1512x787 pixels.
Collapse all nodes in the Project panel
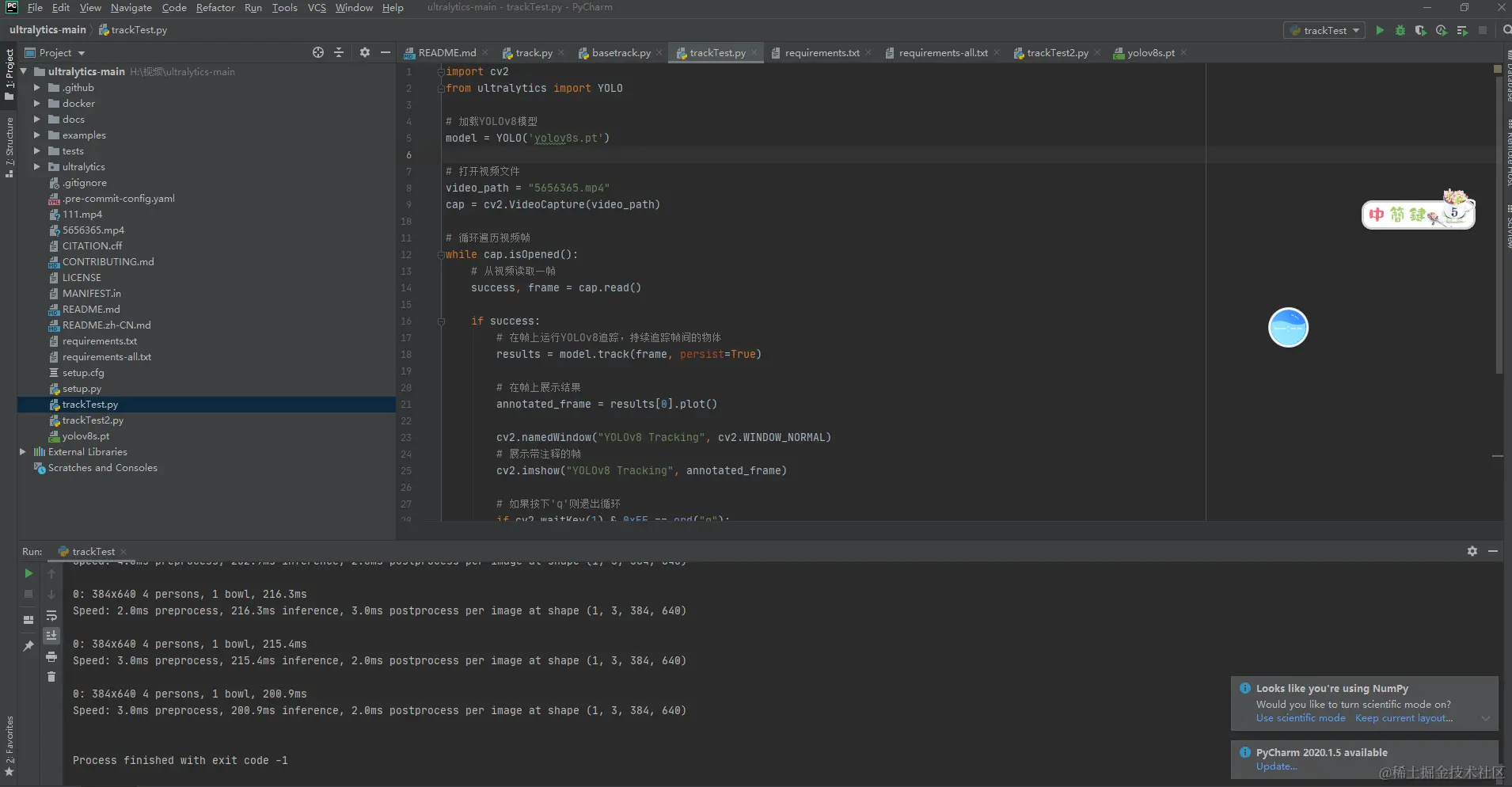[x=339, y=52]
